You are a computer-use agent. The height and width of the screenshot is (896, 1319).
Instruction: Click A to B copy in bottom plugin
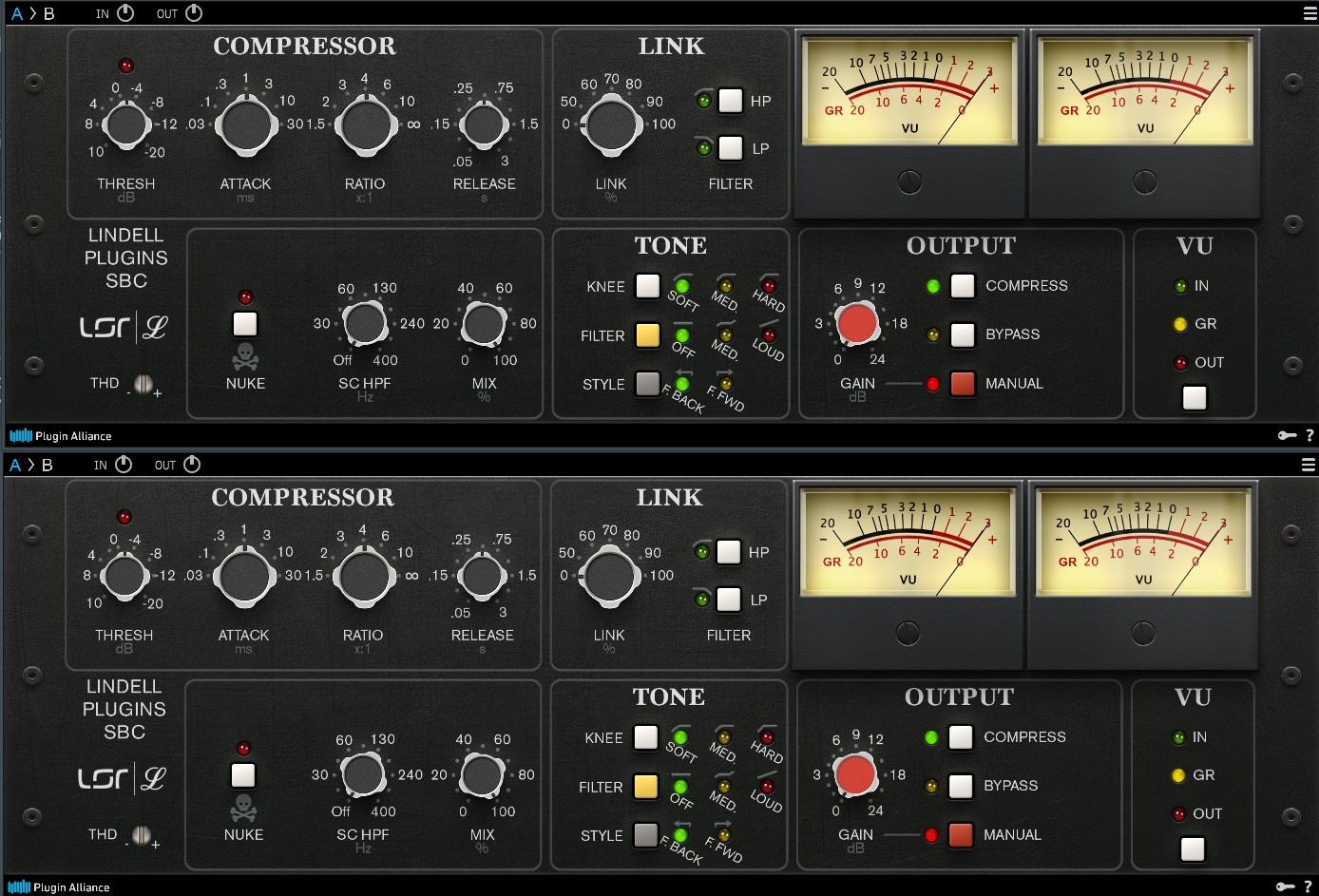tap(30, 465)
